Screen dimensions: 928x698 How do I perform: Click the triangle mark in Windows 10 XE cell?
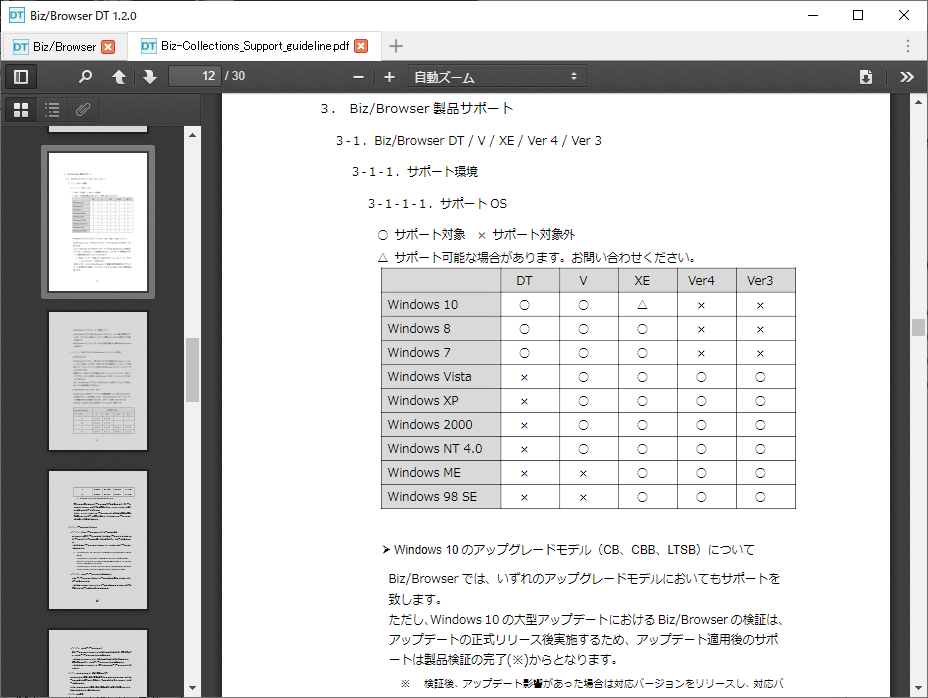tap(642, 305)
